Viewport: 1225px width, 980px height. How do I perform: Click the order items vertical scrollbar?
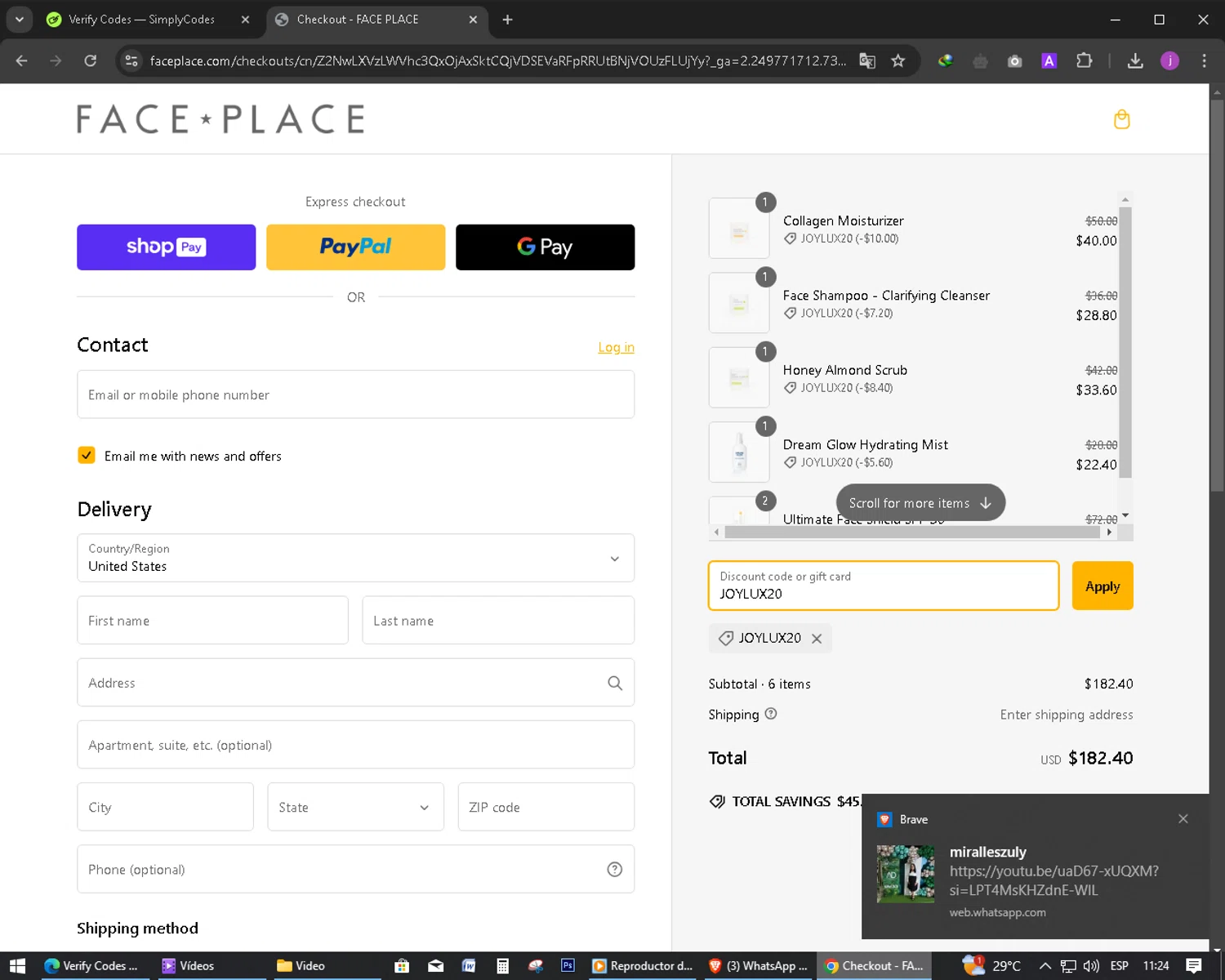click(x=1125, y=343)
